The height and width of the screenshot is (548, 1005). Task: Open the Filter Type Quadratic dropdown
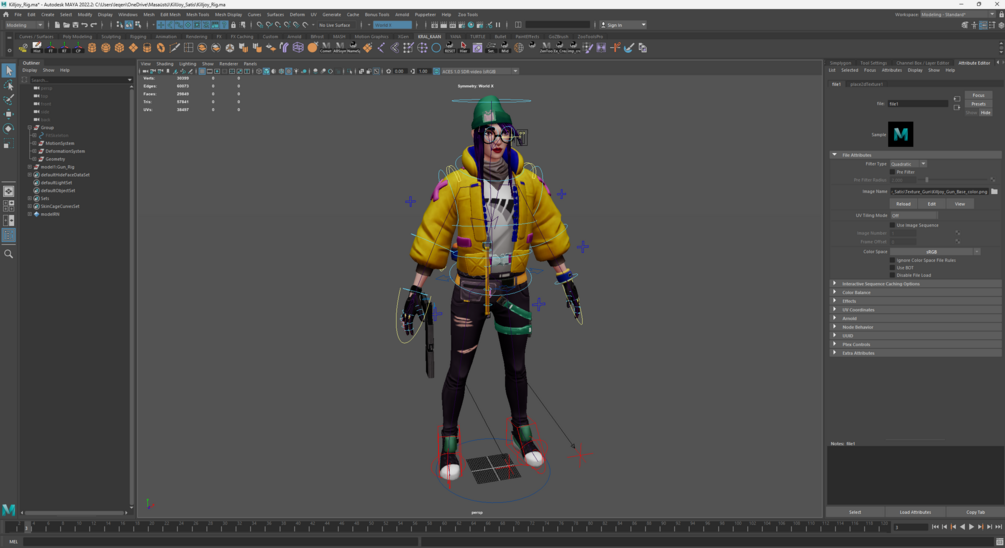(908, 164)
